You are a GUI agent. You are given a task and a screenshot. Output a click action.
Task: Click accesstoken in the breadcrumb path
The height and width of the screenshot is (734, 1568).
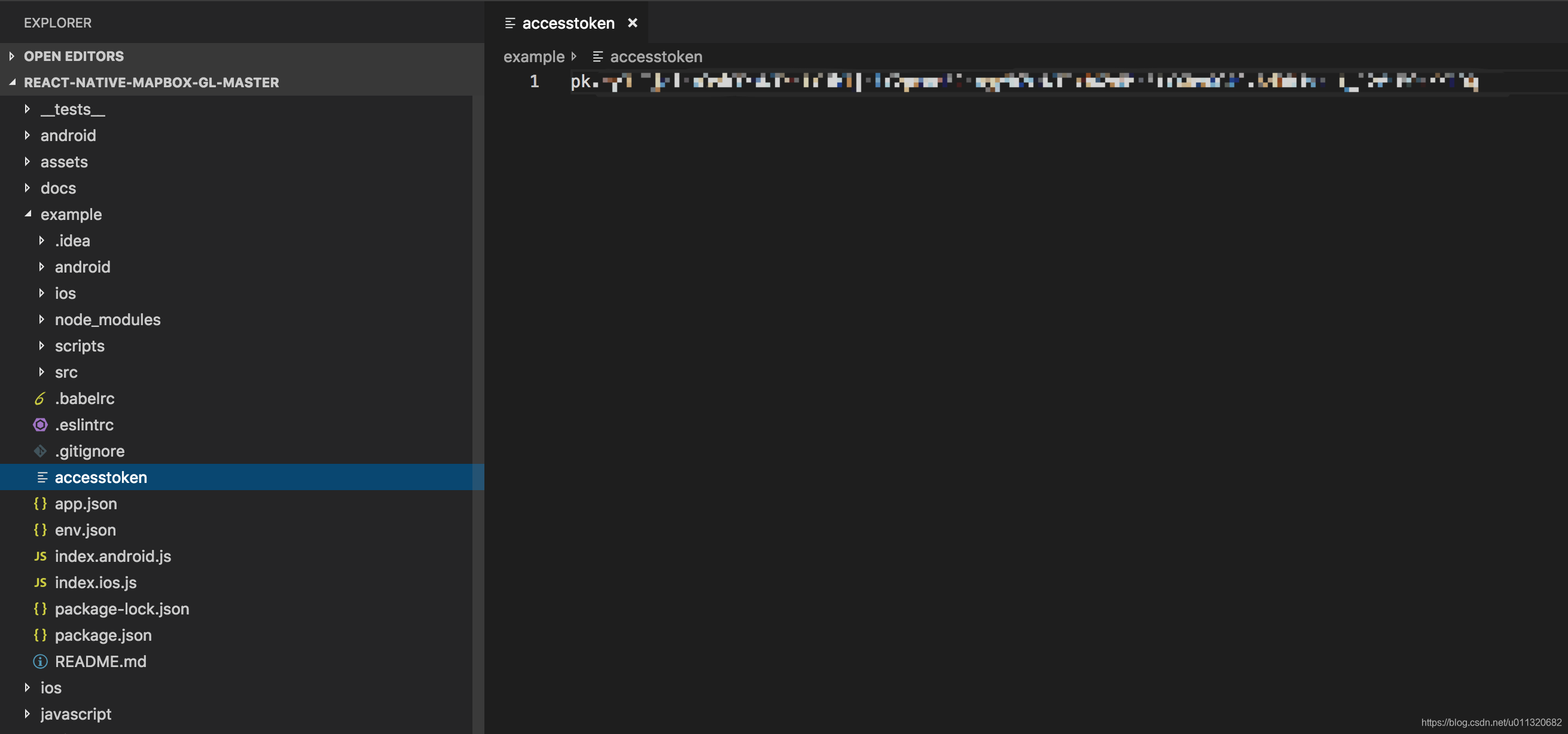(x=655, y=57)
